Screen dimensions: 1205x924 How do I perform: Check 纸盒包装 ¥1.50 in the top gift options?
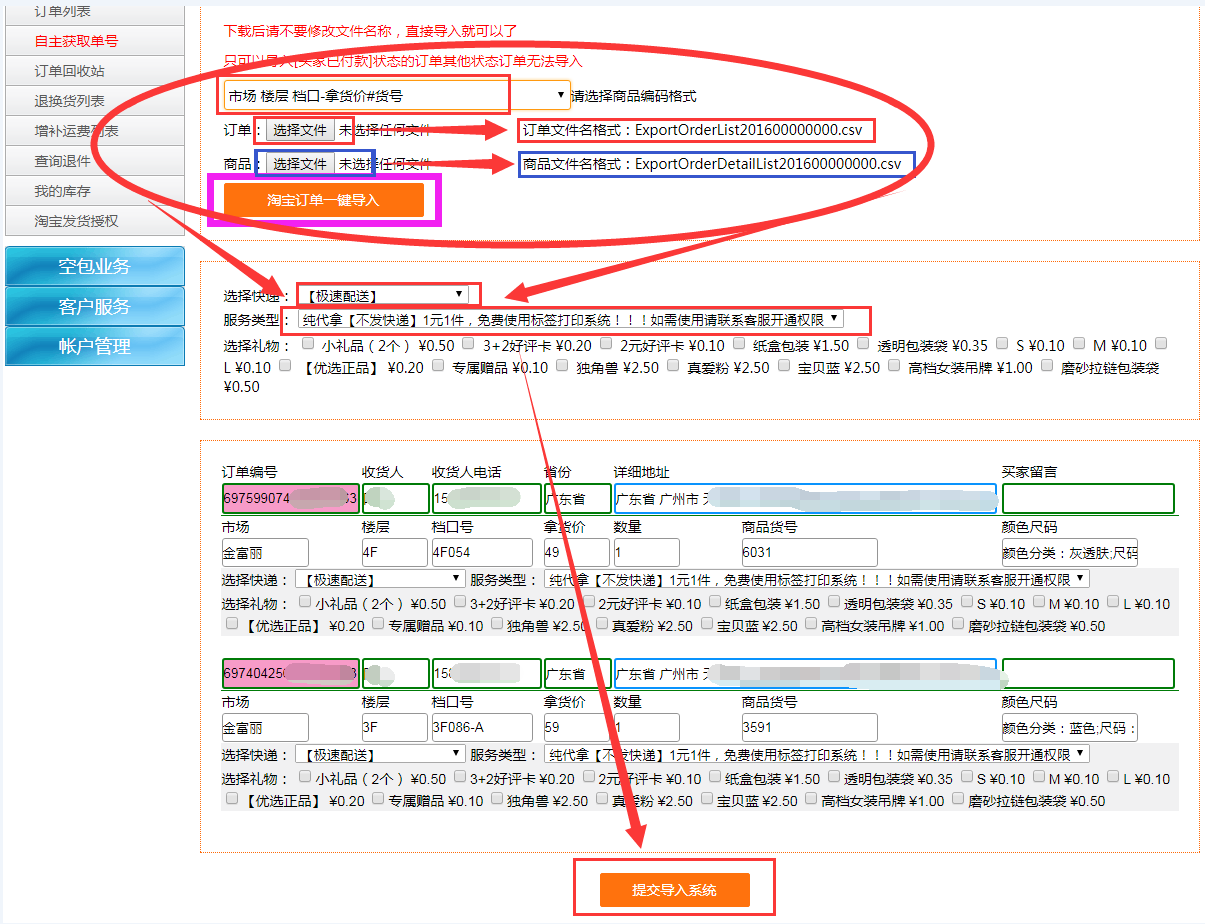[739, 344]
